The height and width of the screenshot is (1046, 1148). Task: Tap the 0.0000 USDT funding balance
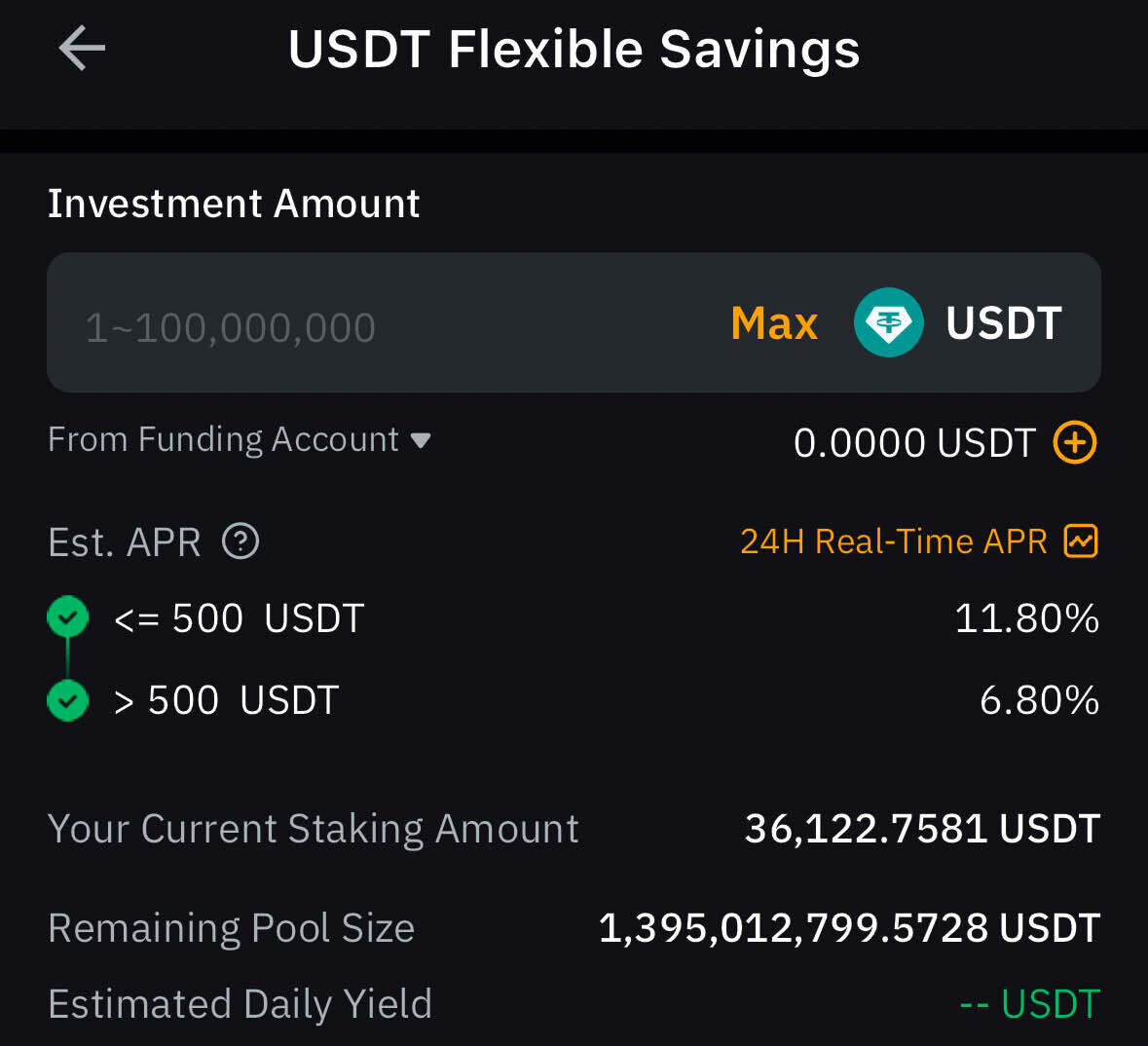coord(913,443)
